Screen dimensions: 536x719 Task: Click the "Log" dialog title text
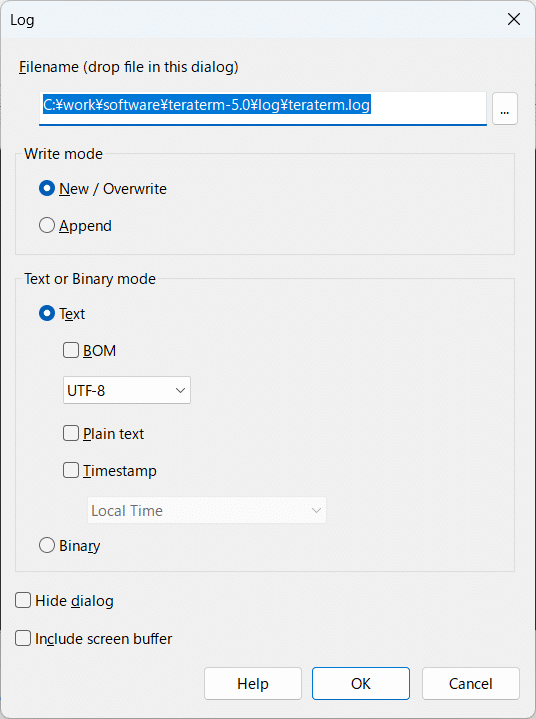[22, 20]
